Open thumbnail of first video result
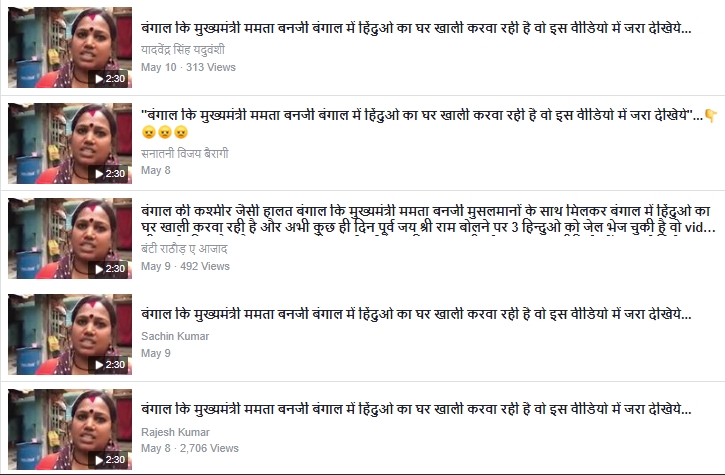 (x=70, y=47)
